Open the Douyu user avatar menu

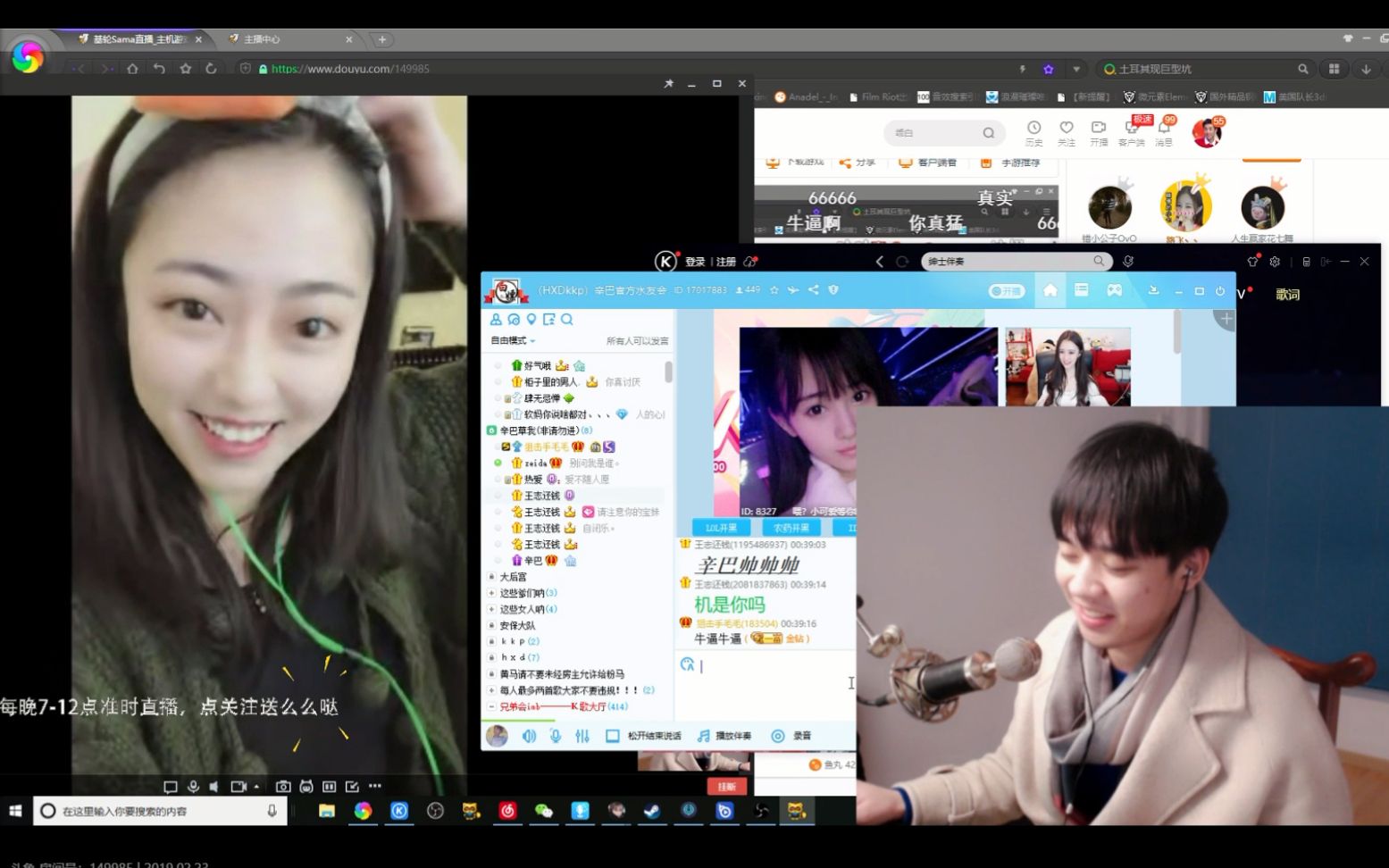(1206, 133)
